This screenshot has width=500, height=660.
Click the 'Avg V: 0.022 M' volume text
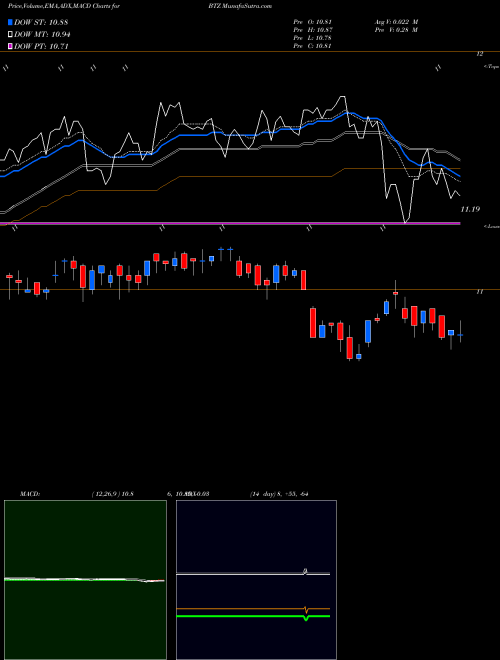pyautogui.click(x=395, y=22)
